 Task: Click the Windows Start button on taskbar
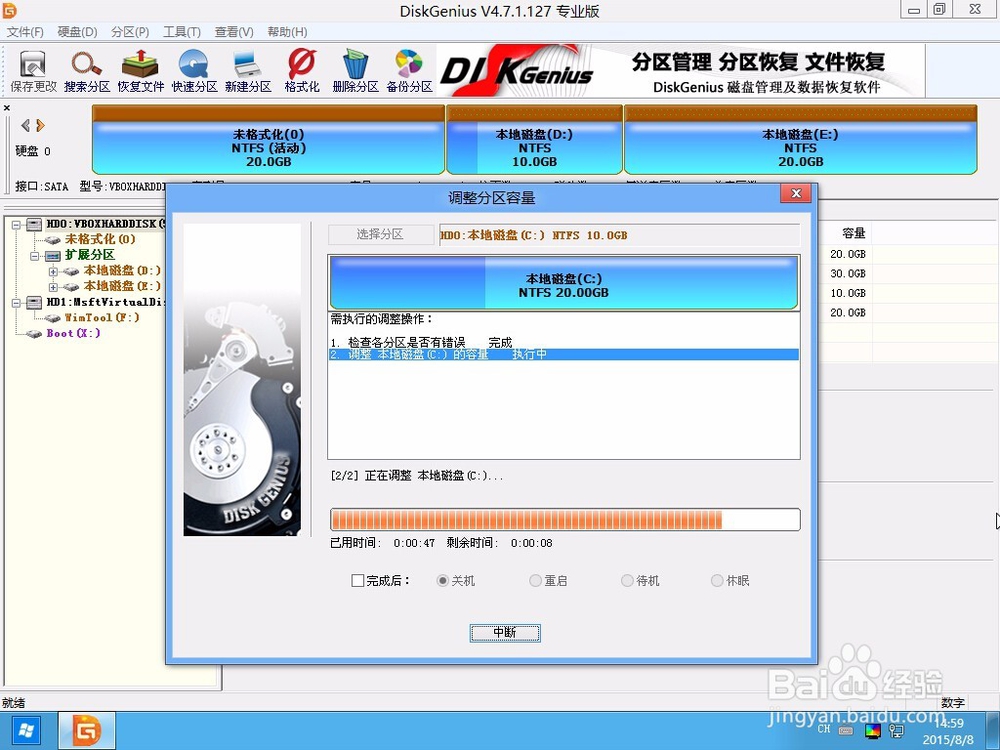pyautogui.click(x=26, y=732)
